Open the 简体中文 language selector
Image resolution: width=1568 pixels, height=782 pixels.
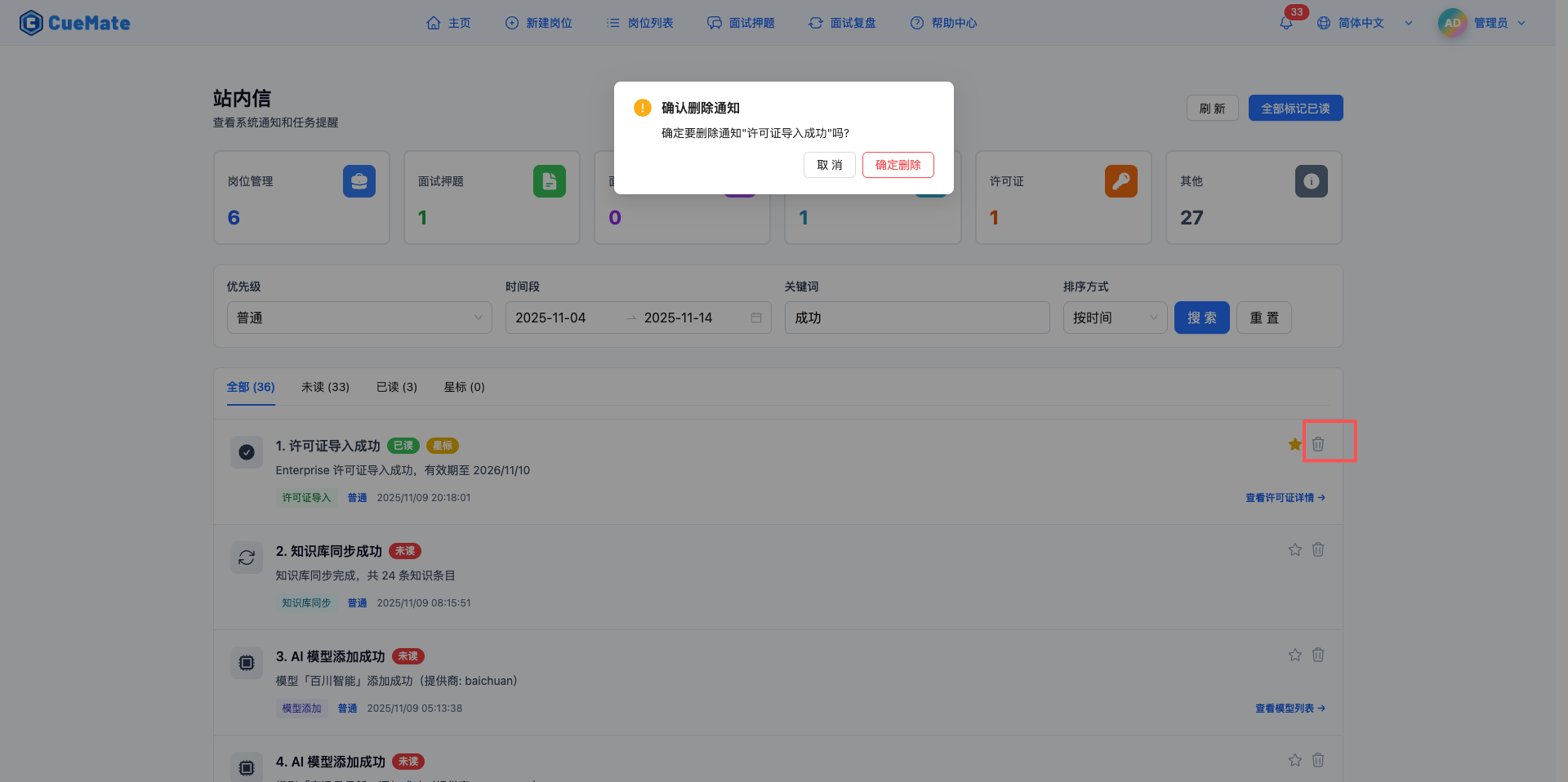tap(1361, 23)
